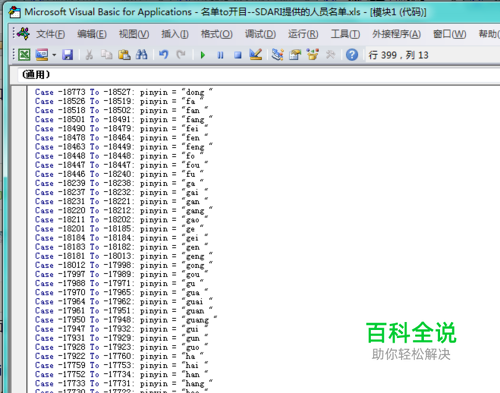Click the code line with pinyin = "hai "
This screenshot has width=500, height=393.
(x=122, y=365)
